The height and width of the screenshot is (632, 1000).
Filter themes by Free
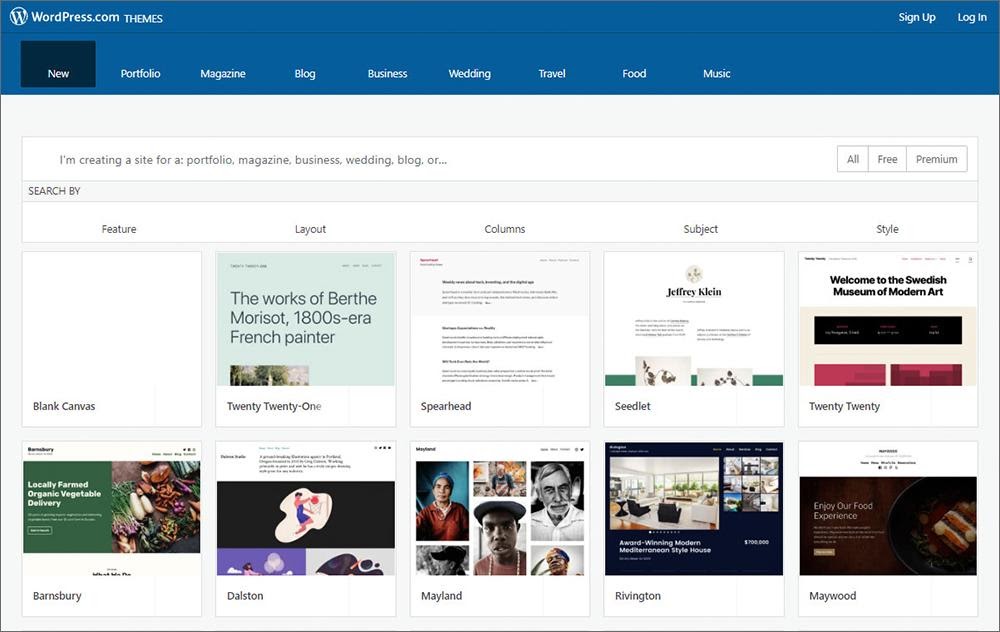pyautogui.click(x=887, y=159)
